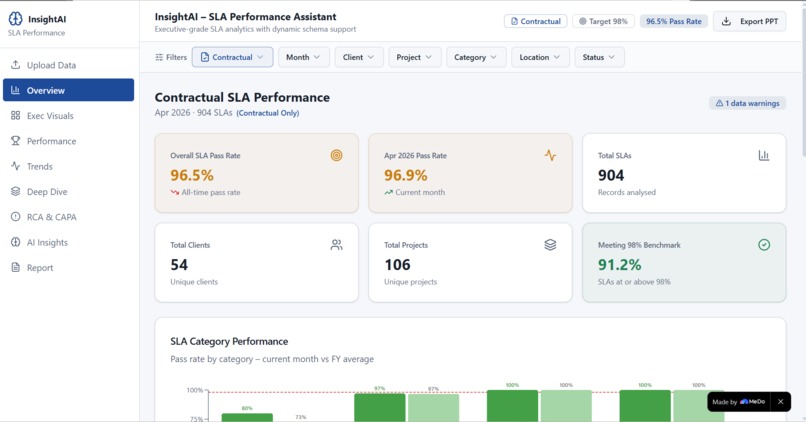Click the 96.9% current month value
The image size is (806, 422).
406,175
